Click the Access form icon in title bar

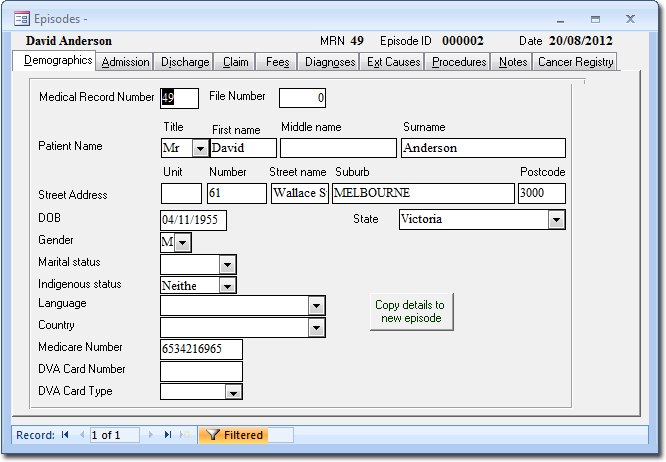click(x=21, y=19)
